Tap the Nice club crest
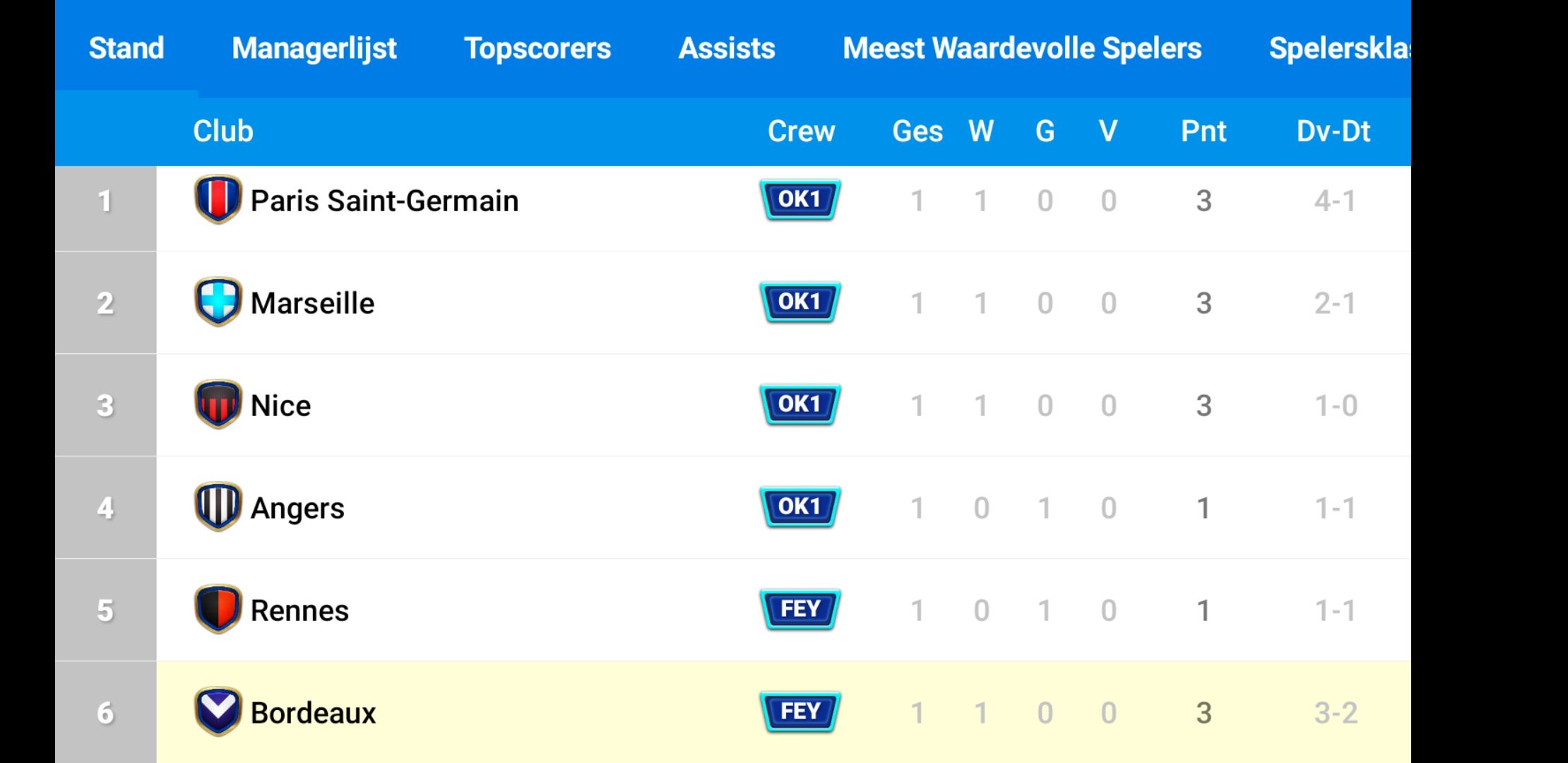 (x=218, y=405)
